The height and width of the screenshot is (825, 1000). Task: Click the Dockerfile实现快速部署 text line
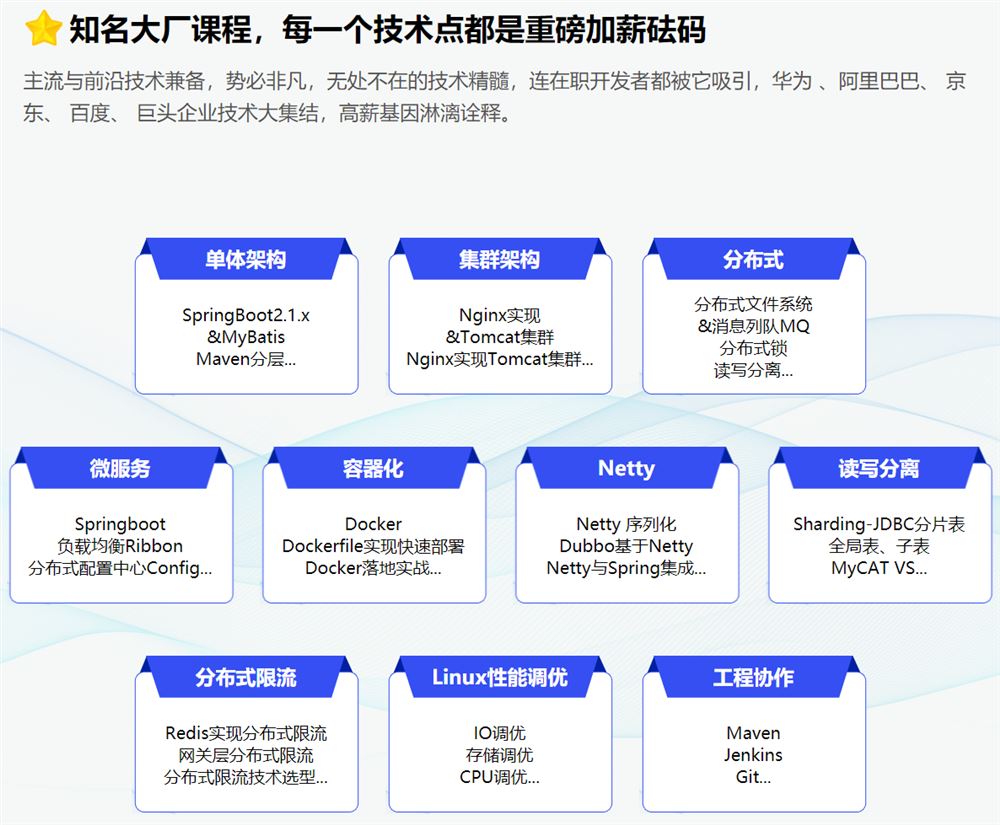pyautogui.click(x=374, y=546)
